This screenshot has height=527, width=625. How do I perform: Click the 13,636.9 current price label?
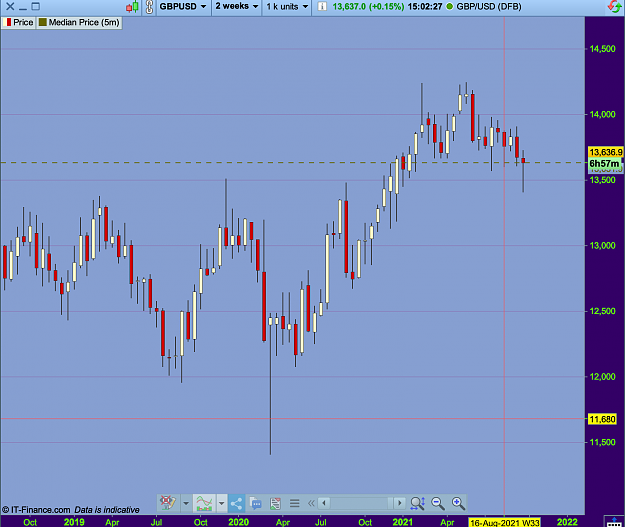pyautogui.click(x=605, y=152)
